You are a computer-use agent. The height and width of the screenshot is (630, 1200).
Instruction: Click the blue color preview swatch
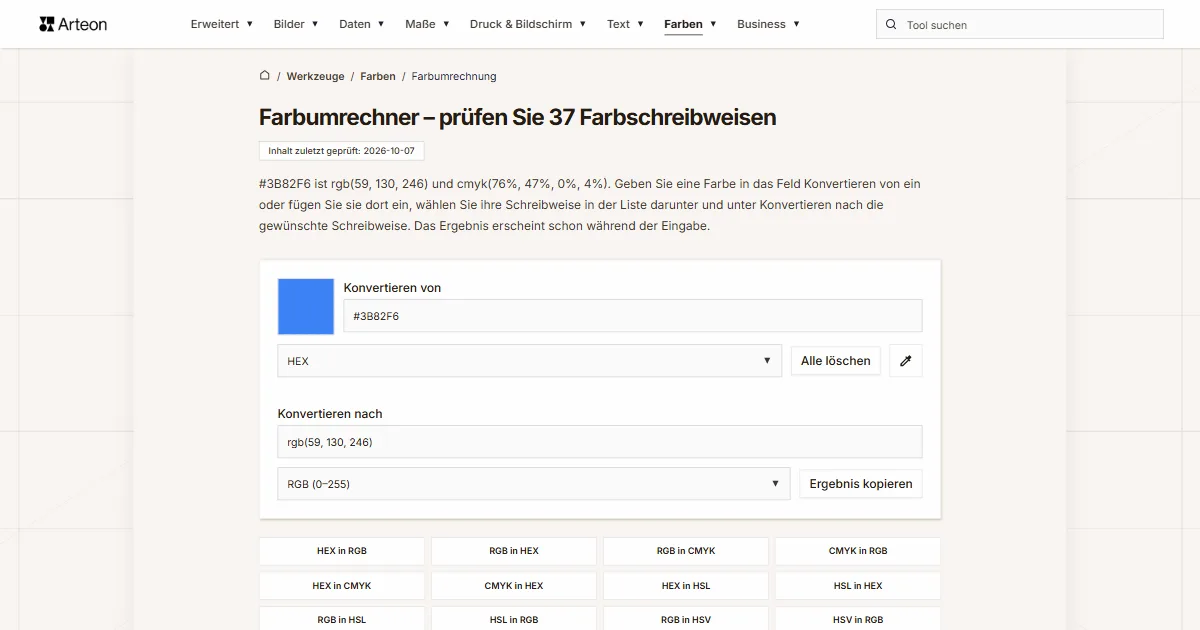tap(306, 306)
